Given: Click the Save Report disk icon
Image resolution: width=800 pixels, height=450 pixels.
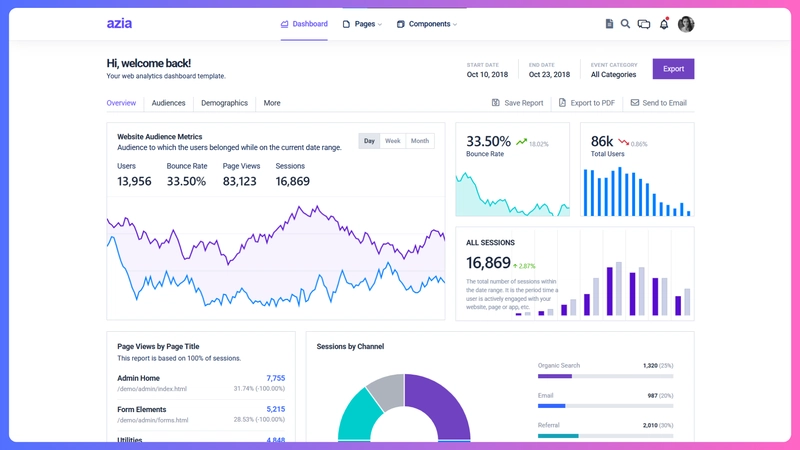Looking at the screenshot, I should click(x=496, y=103).
